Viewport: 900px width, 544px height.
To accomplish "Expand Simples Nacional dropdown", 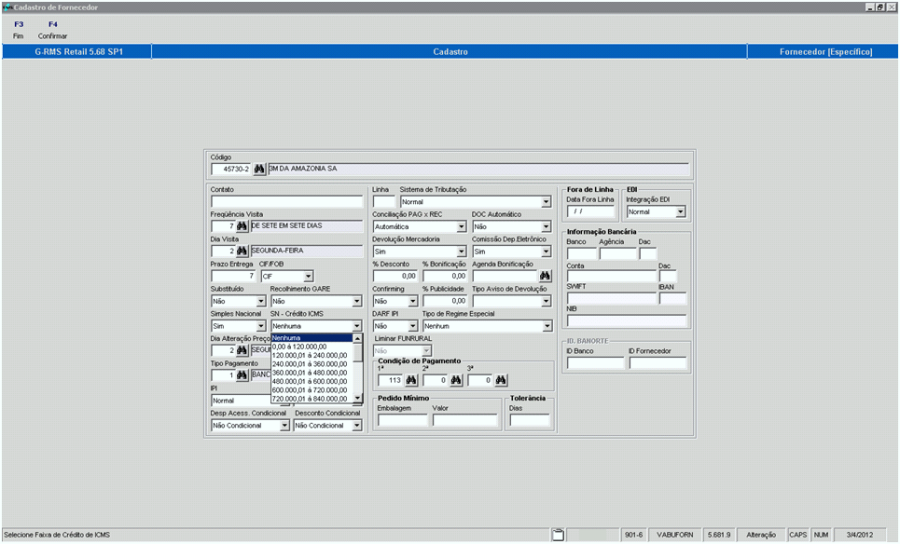I will pyautogui.click(x=261, y=326).
